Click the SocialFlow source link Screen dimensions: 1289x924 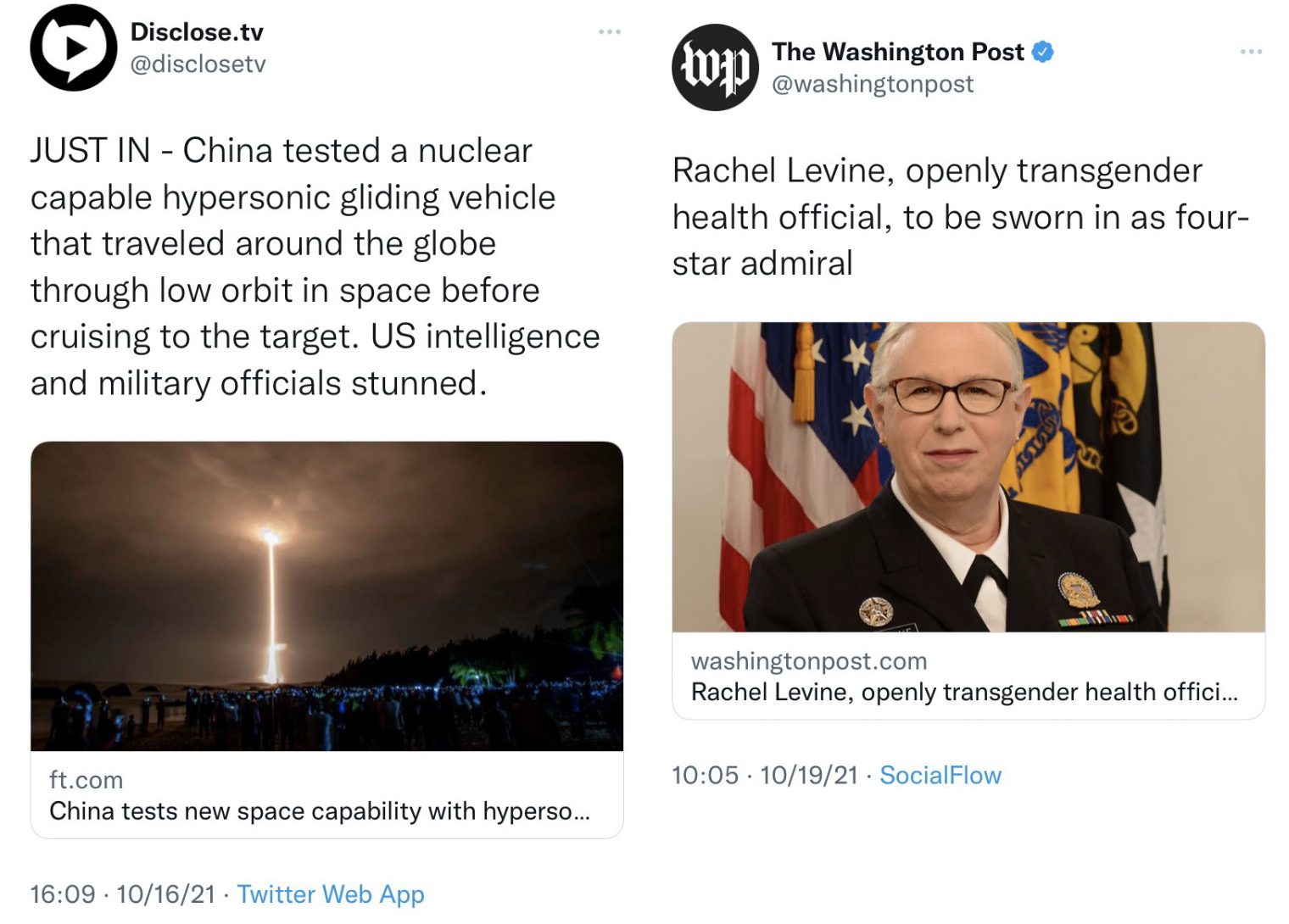[940, 775]
